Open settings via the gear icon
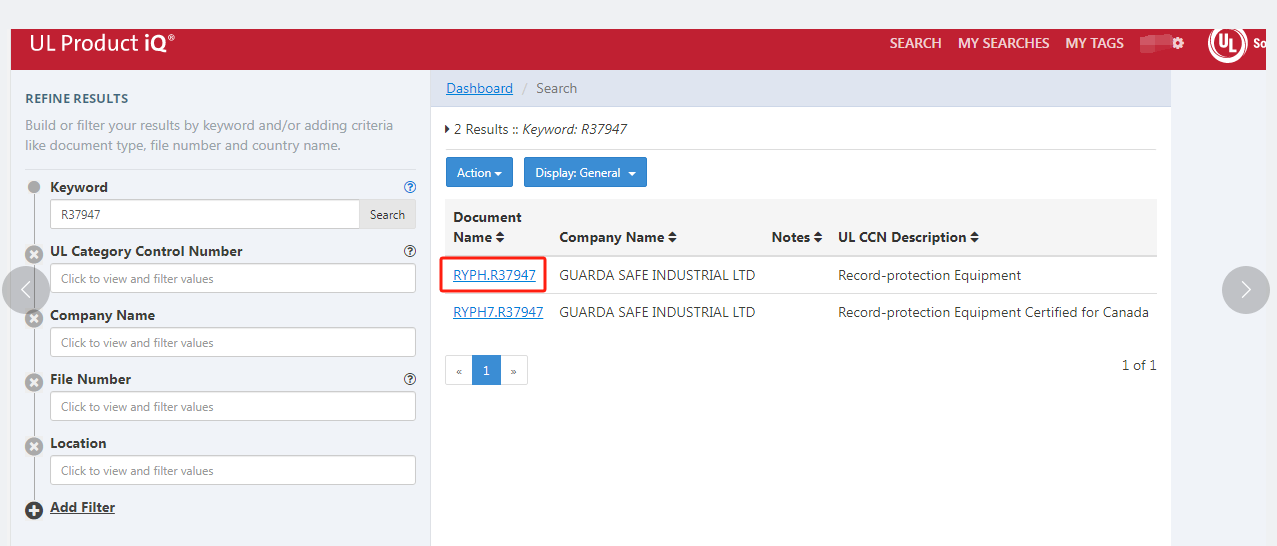The height and width of the screenshot is (546, 1277). click(x=1178, y=43)
